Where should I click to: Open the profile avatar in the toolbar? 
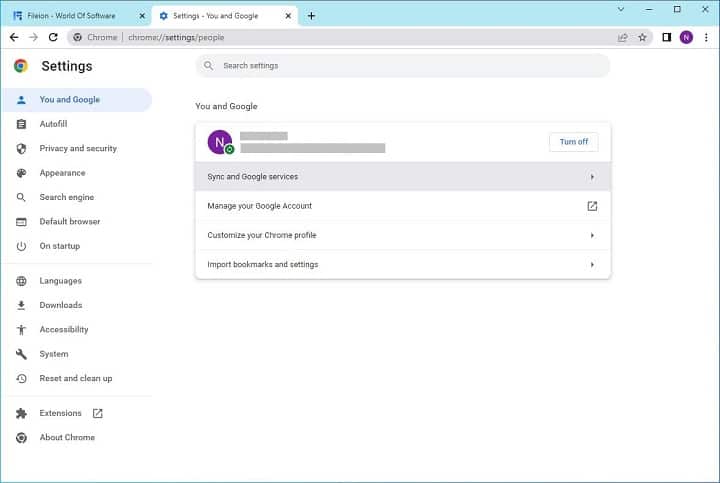pyautogui.click(x=686, y=37)
